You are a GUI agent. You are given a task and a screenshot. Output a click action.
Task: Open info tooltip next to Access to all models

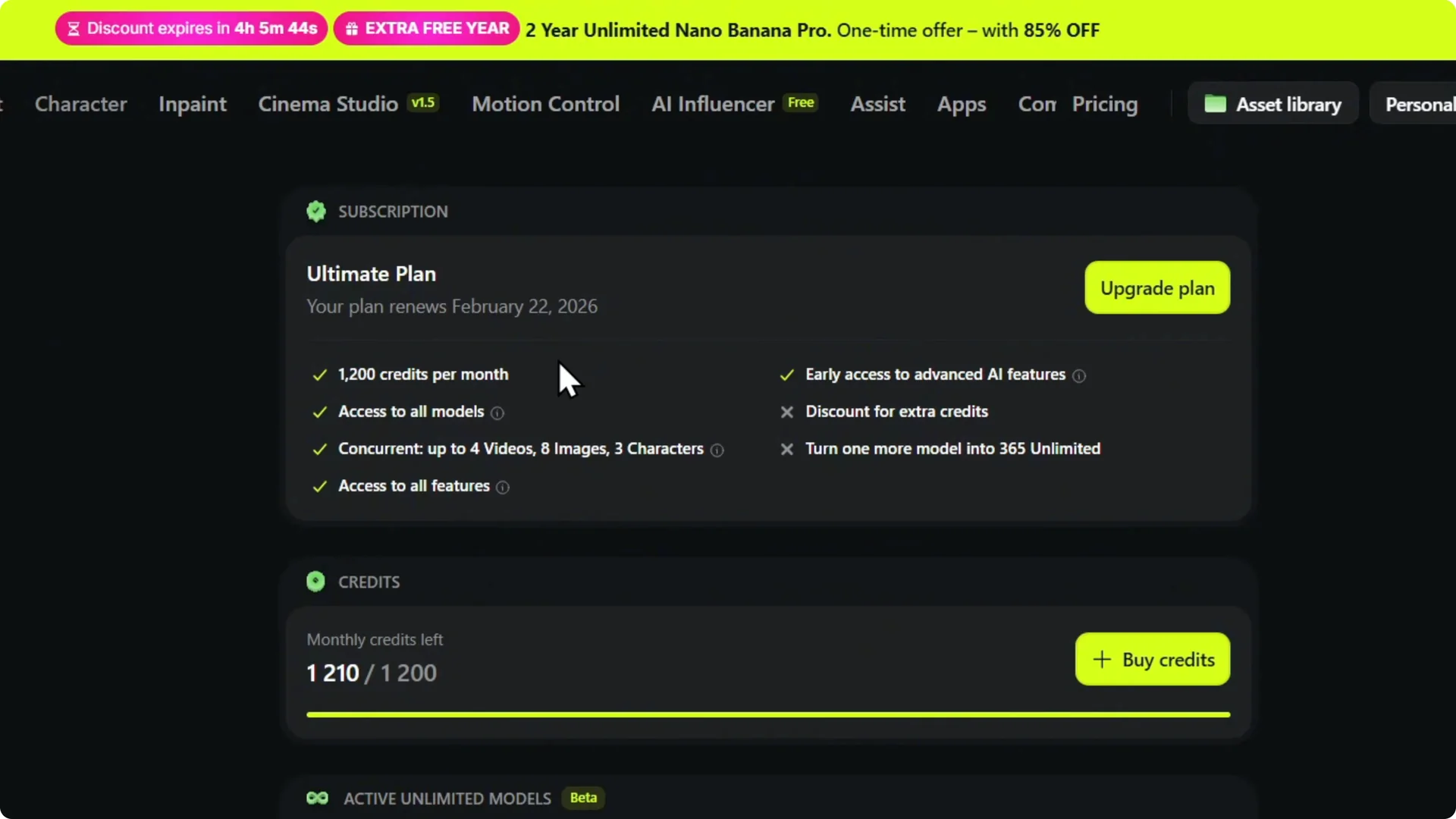497,413
